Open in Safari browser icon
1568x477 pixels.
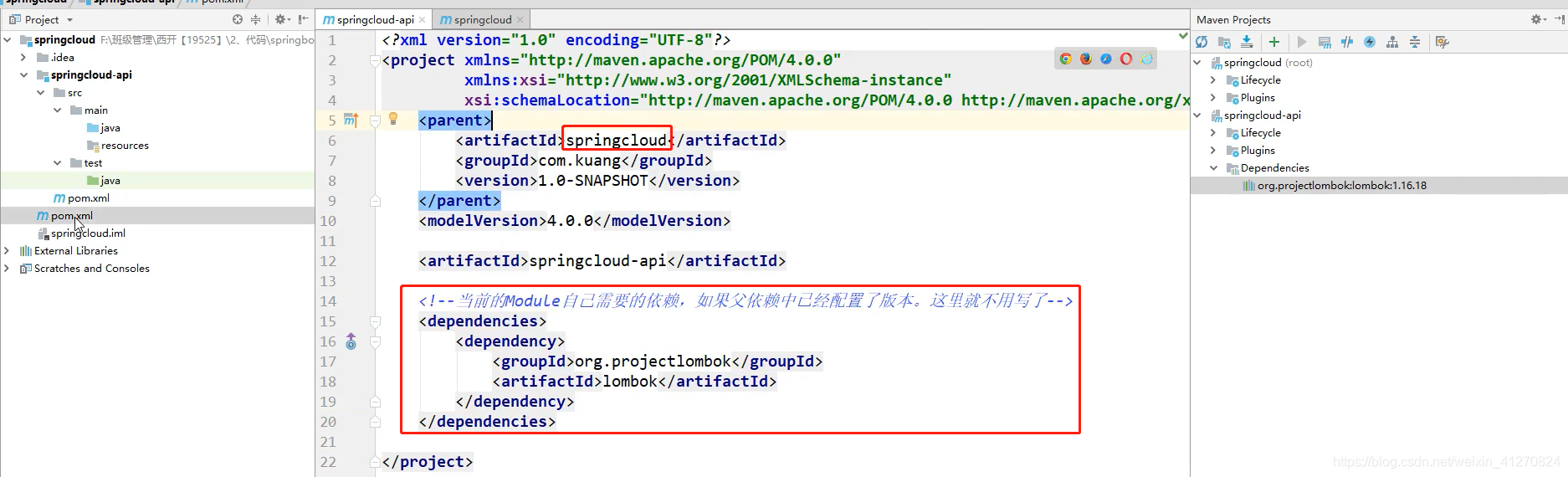(x=1106, y=59)
